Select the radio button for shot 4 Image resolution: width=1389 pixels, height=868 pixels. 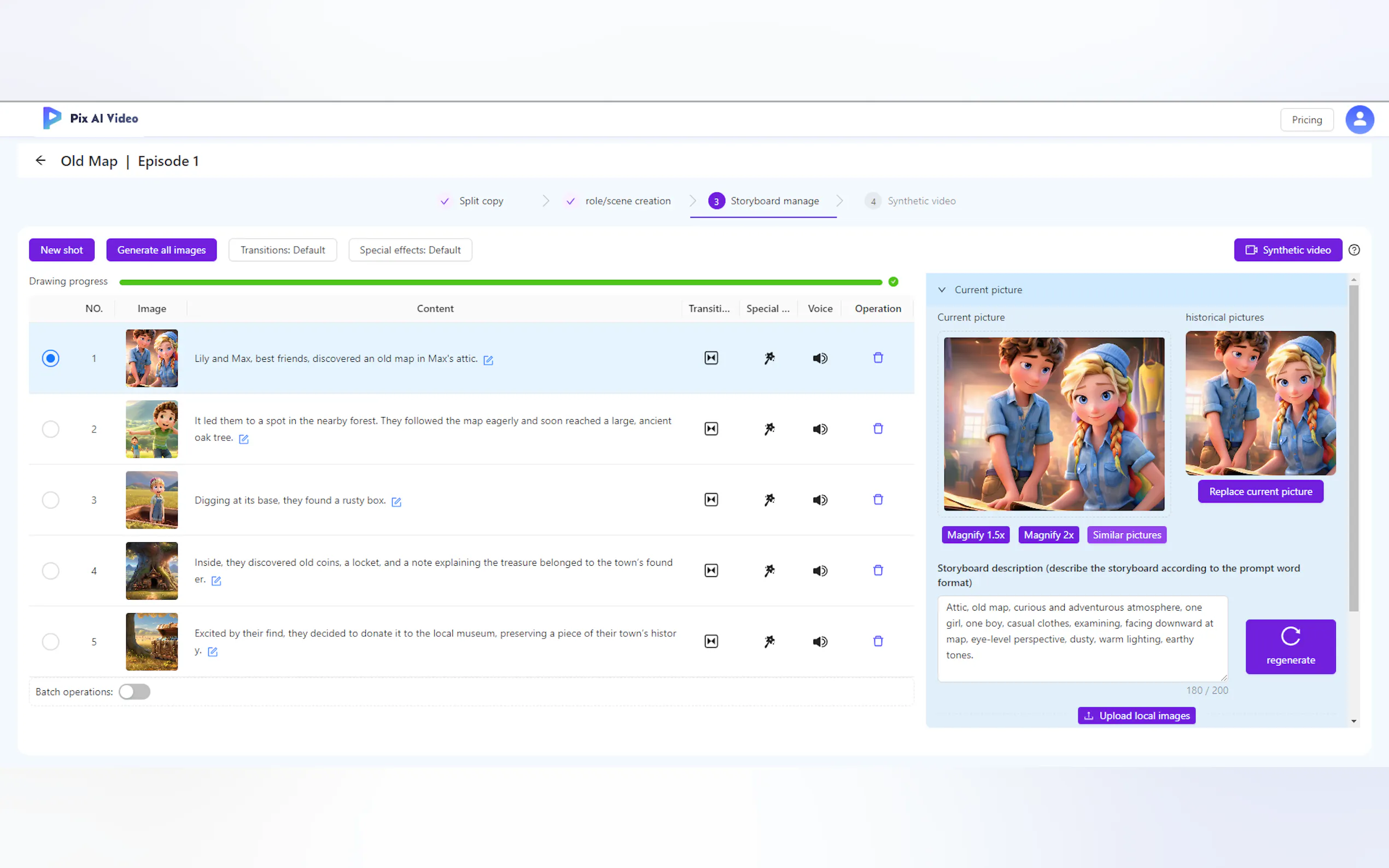pyautogui.click(x=50, y=571)
